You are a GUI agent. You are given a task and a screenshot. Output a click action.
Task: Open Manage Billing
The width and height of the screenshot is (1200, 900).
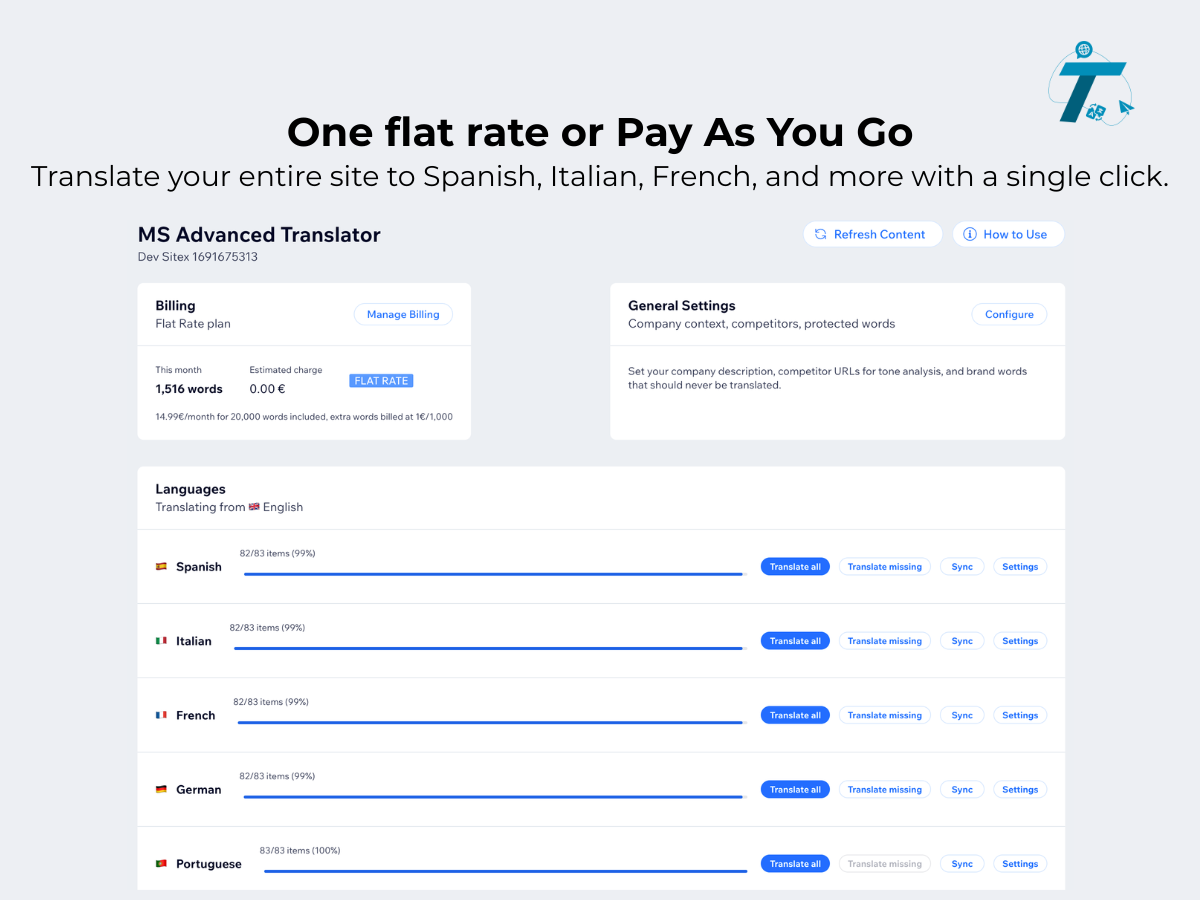pos(403,314)
